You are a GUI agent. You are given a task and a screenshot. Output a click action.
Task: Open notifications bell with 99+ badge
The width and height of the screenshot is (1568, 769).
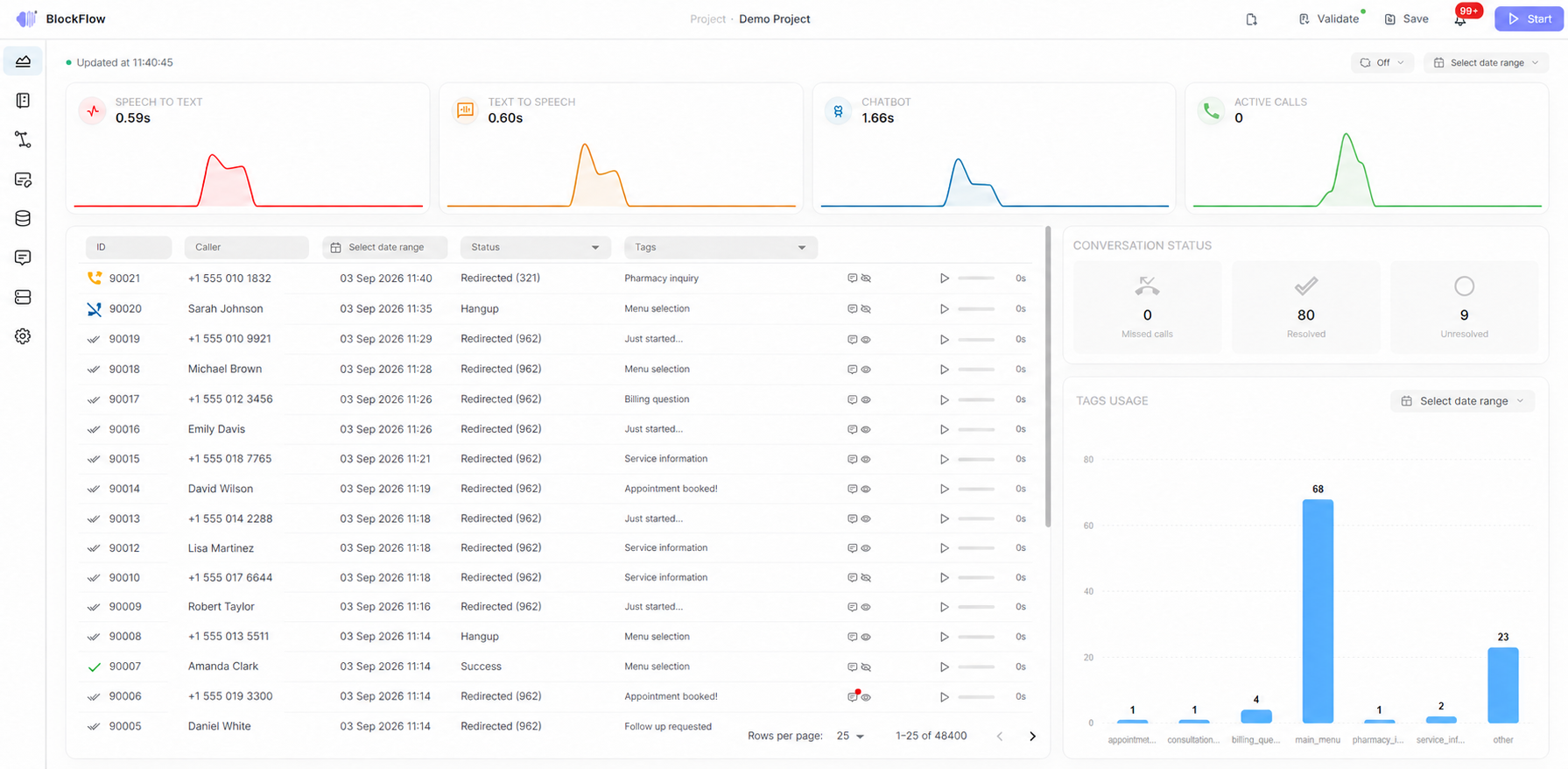pos(1460,19)
